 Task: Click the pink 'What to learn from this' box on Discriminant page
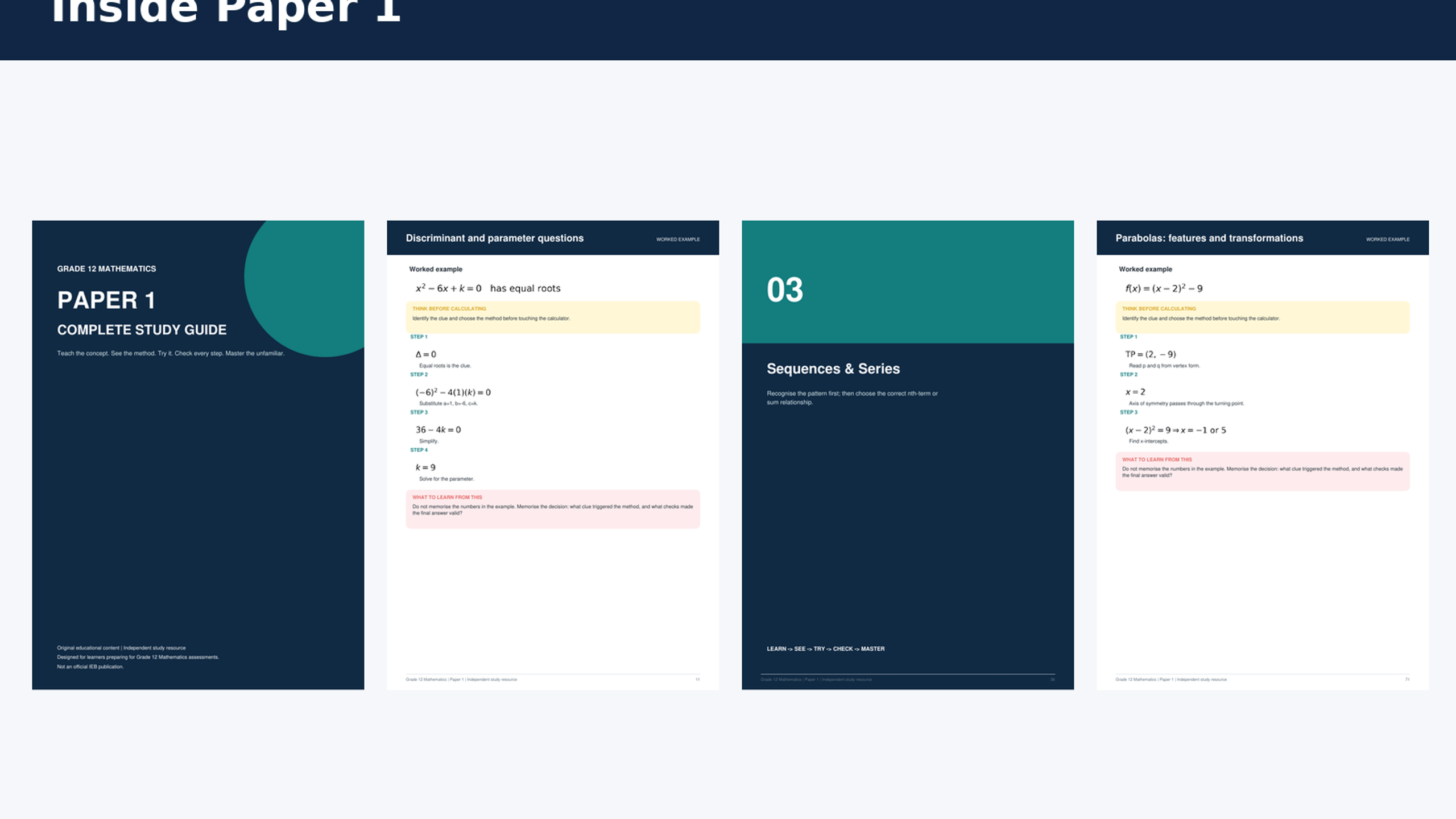553,509
